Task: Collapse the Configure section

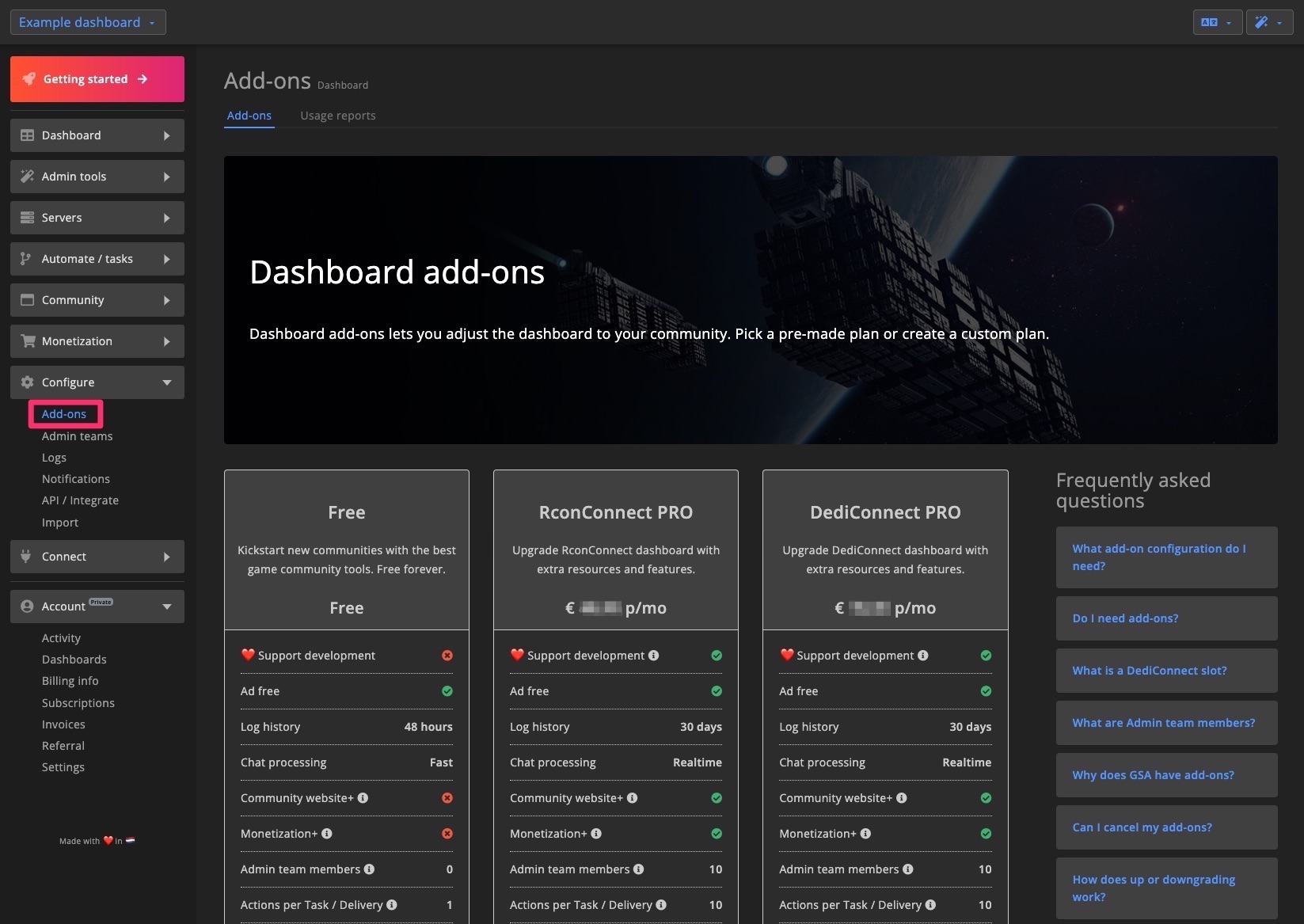Action: [166, 382]
